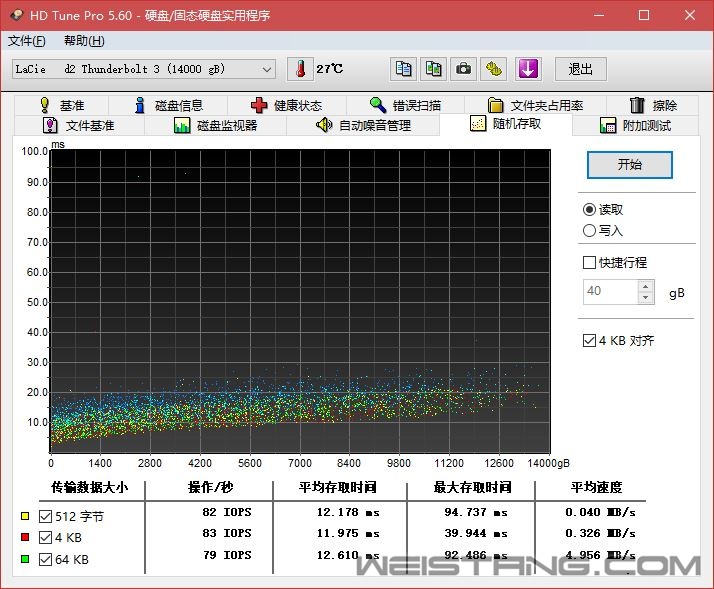Click the trash can erase icon

pyautogui.click(x=637, y=105)
